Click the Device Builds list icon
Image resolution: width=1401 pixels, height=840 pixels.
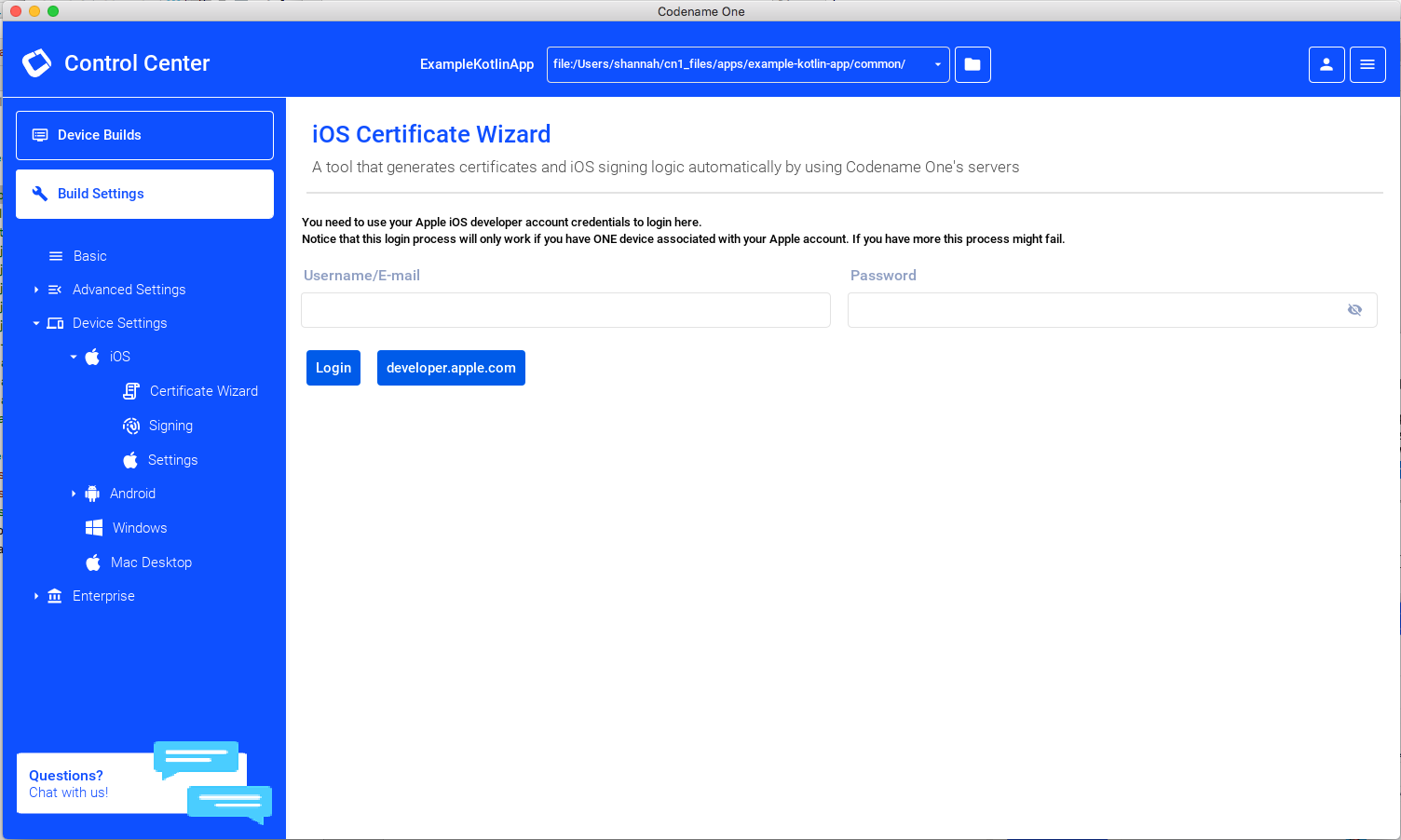click(x=40, y=135)
